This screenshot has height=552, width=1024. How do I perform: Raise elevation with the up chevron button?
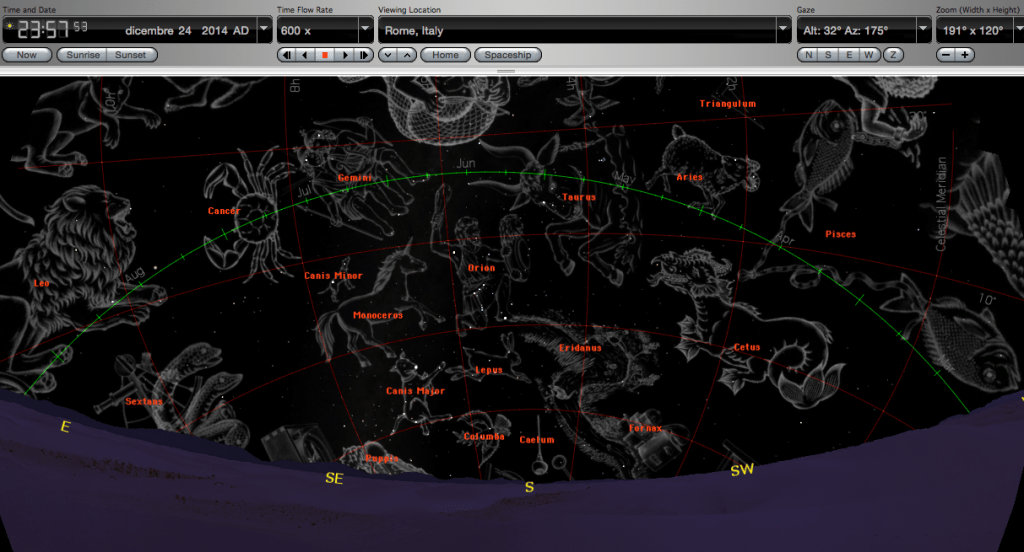[407, 55]
